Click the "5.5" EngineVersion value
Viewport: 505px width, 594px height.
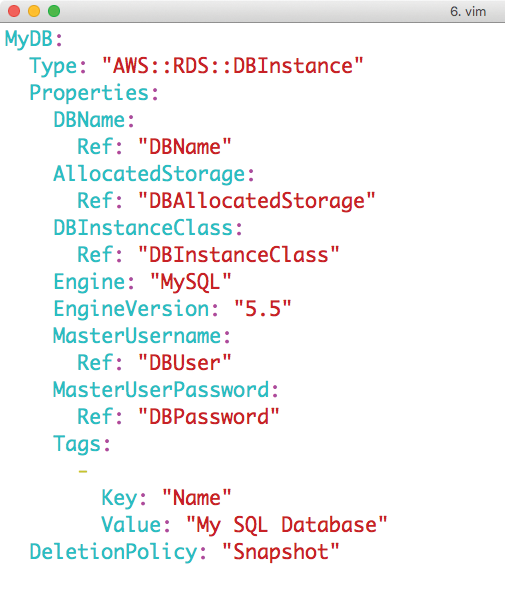click(x=263, y=309)
